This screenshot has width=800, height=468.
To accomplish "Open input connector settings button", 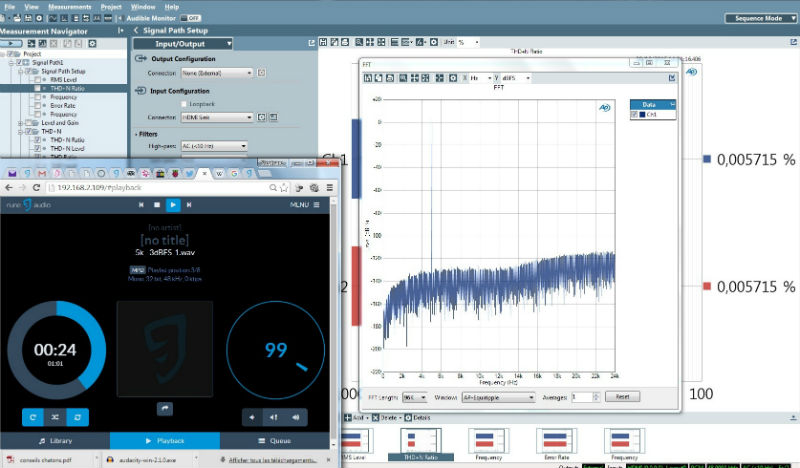I will [261, 117].
